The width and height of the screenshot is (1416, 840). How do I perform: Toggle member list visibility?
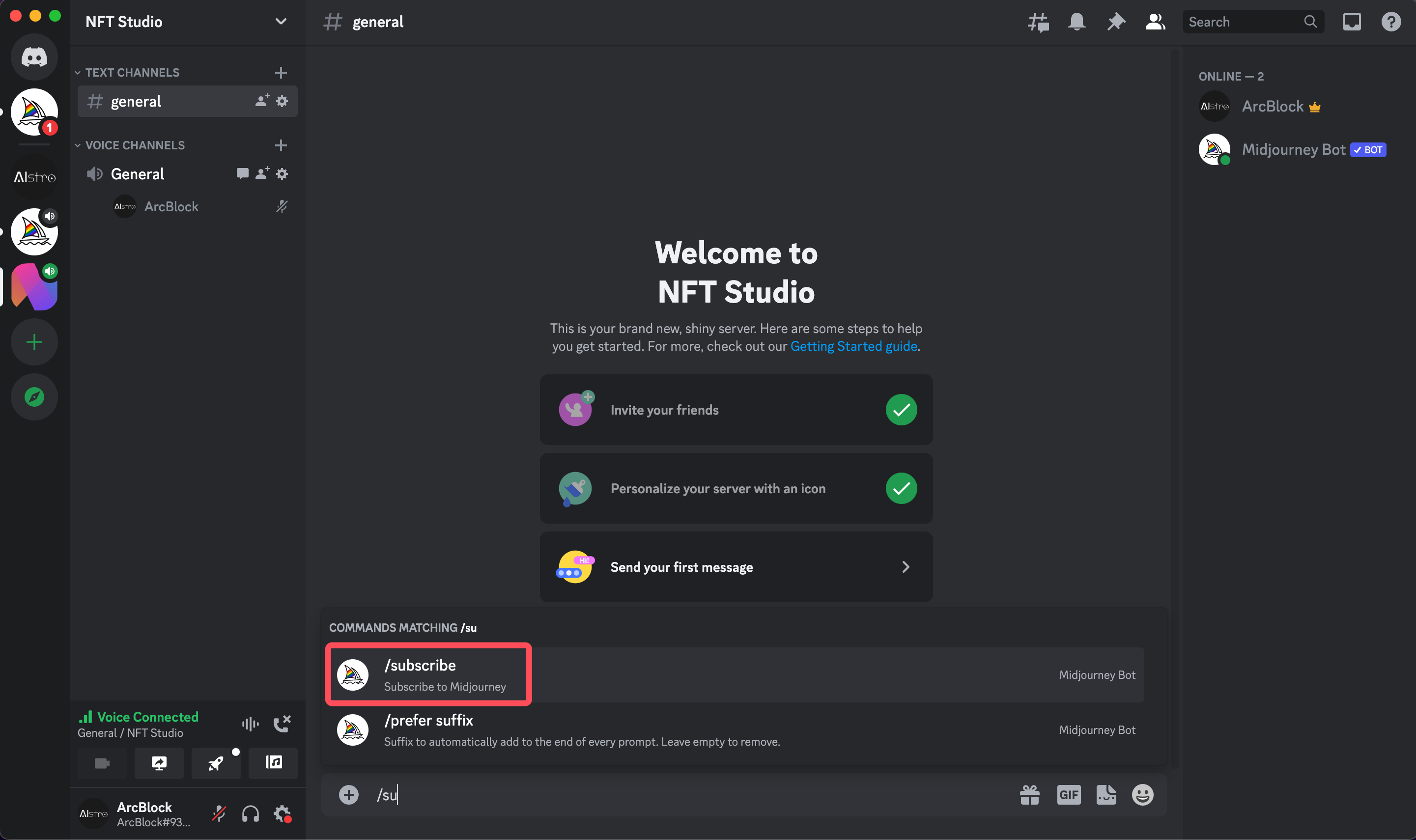[x=1155, y=22]
